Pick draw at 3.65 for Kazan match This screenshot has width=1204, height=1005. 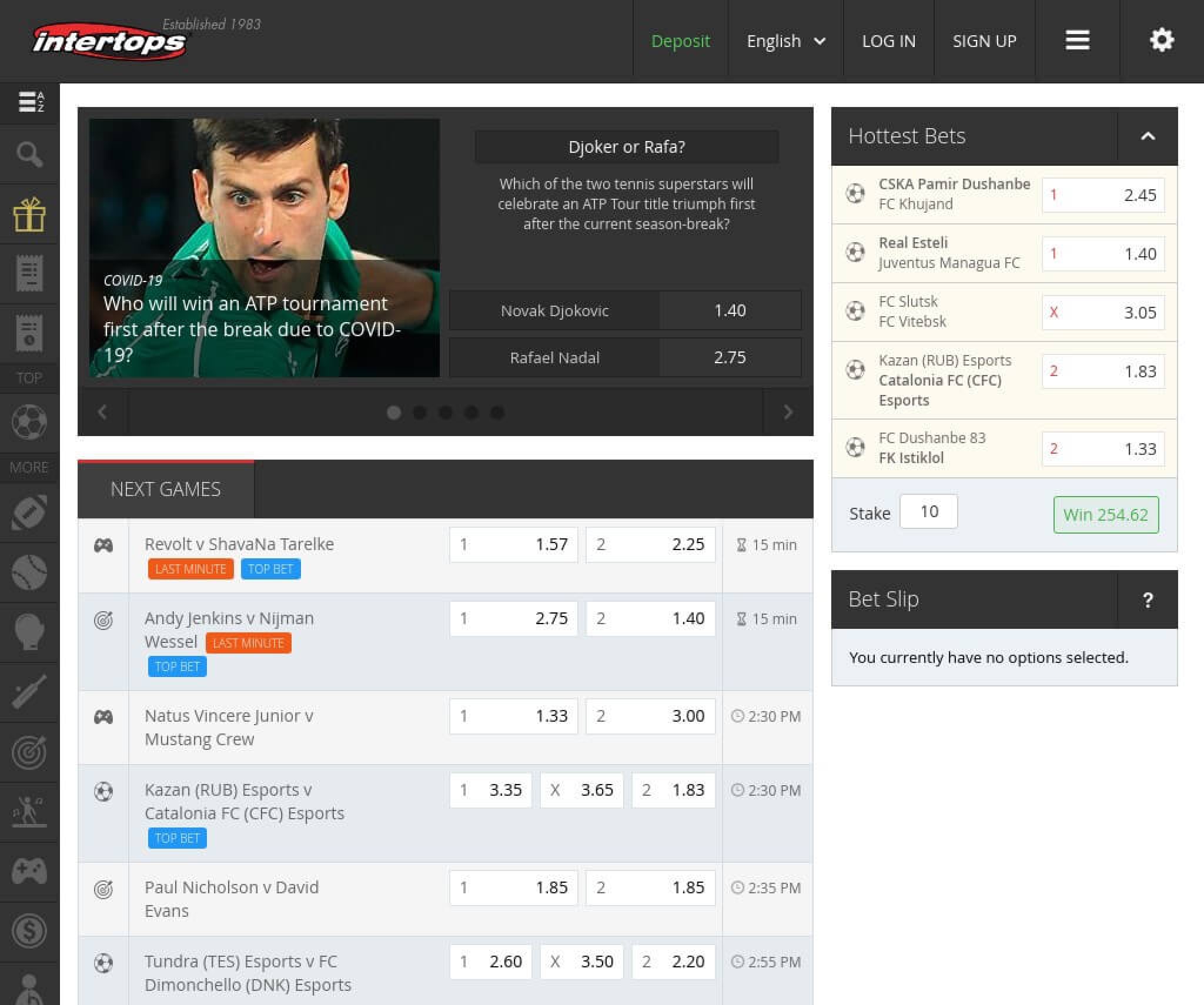(582, 790)
